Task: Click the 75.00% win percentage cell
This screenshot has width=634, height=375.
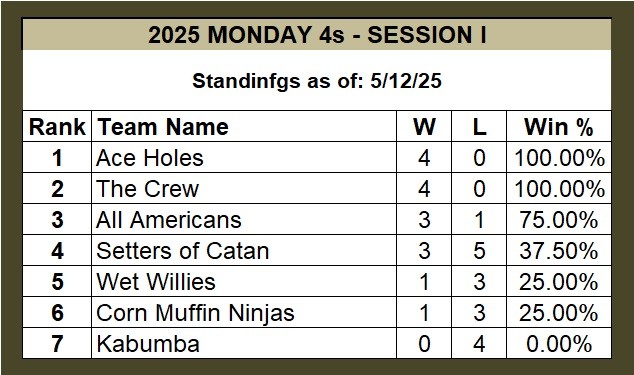Action: (x=559, y=219)
